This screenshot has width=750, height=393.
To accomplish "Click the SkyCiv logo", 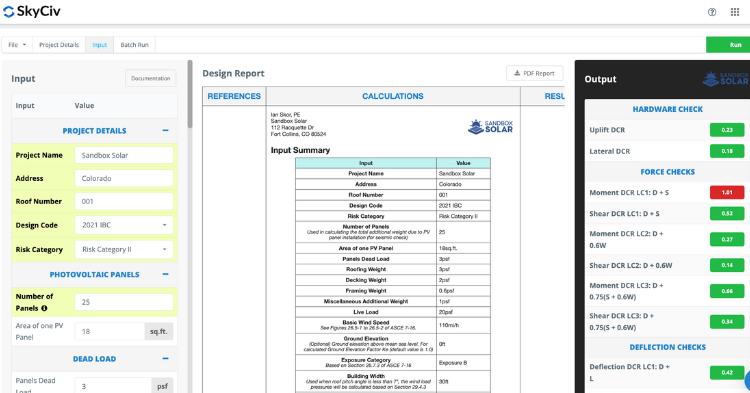I will pyautogui.click(x=32, y=11).
